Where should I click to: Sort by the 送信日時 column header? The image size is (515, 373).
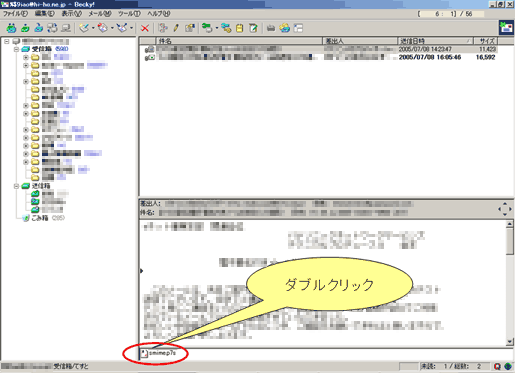[x=435, y=41]
